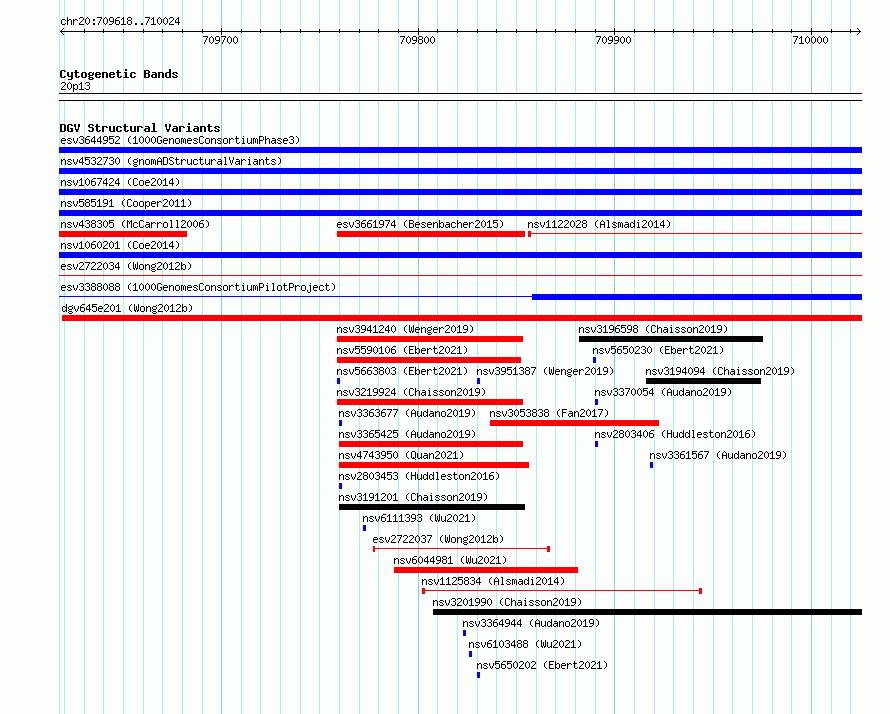Click the black bar of nsv3196598
The height and width of the screenshot is (714, 890).
pos(671,339)
